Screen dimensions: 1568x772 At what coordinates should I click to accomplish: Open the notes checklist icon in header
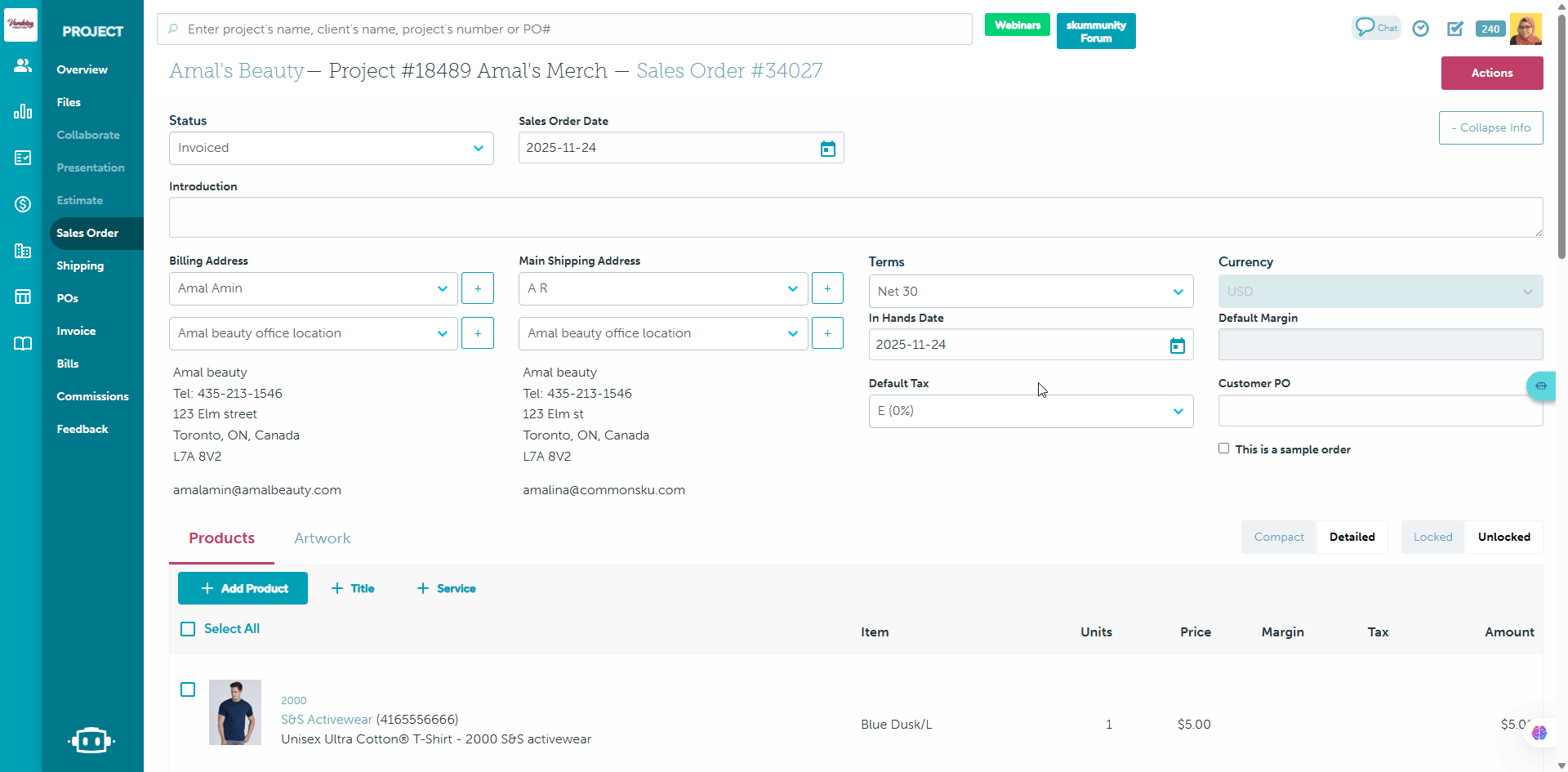1455,29
